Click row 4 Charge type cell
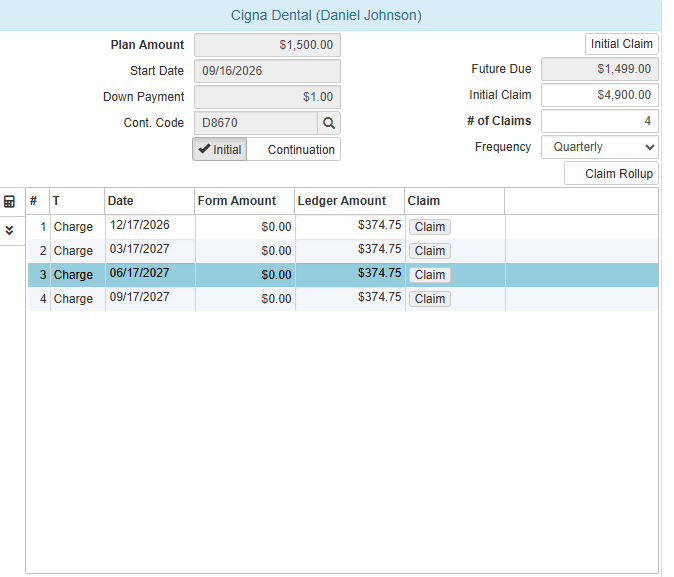Image resolution: width=674 pixels, height=577 pixels. click(x=78, y=299)
